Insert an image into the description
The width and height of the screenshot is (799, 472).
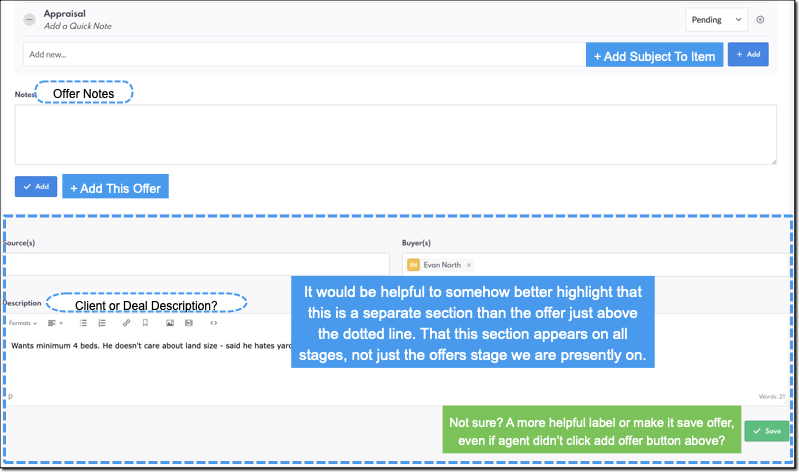click(x=170, y=323)
